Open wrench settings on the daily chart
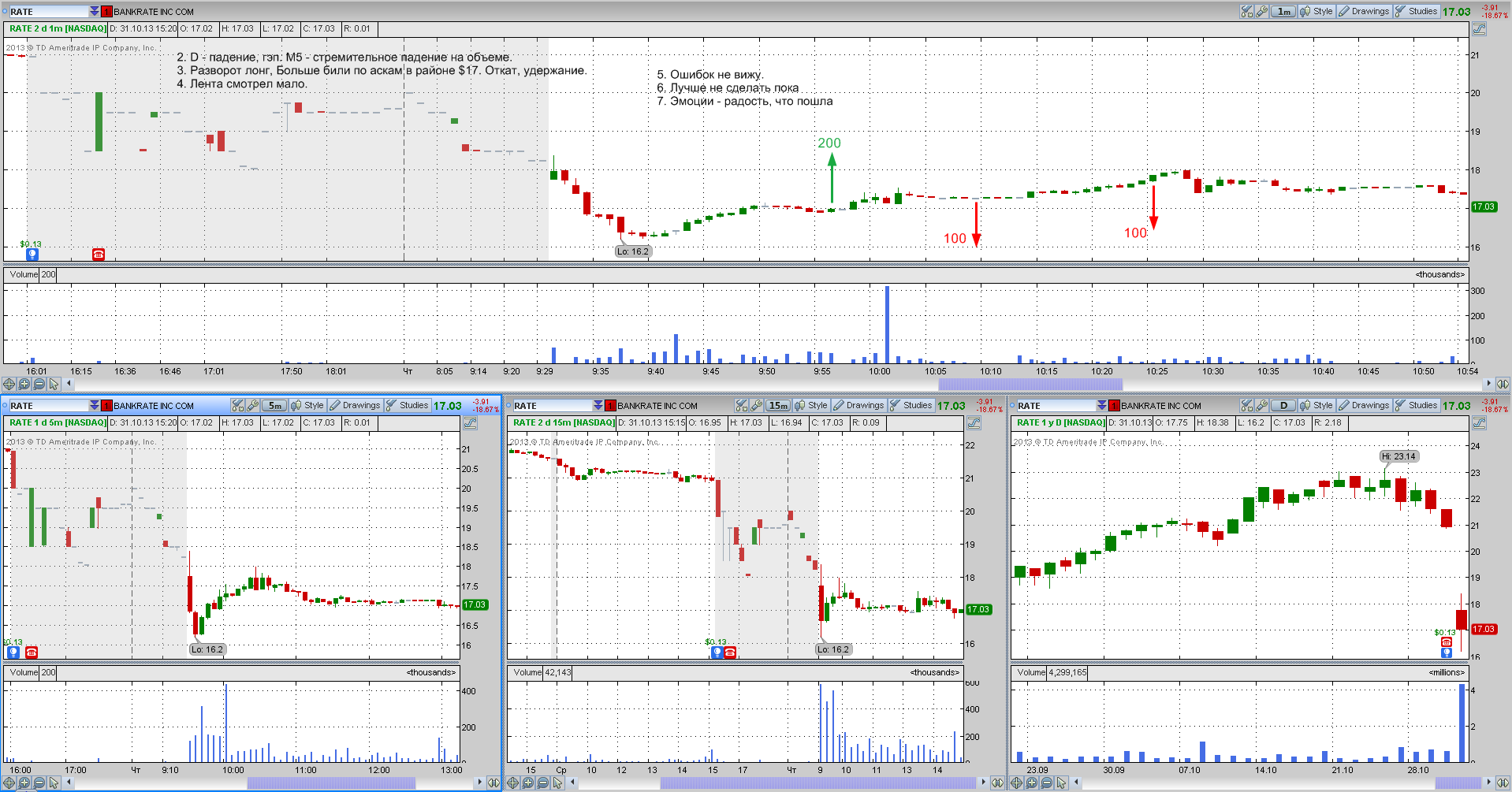The width and height of the screenshot is (1512, 792). [x=1261, y=405]
